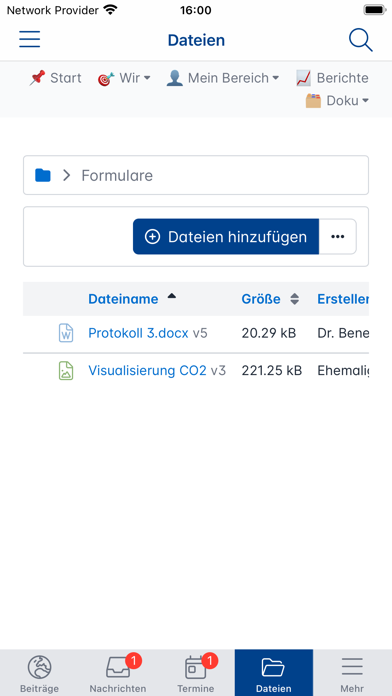
Task: Tap the search magnifier icon
Action: [x=360, y=40]
